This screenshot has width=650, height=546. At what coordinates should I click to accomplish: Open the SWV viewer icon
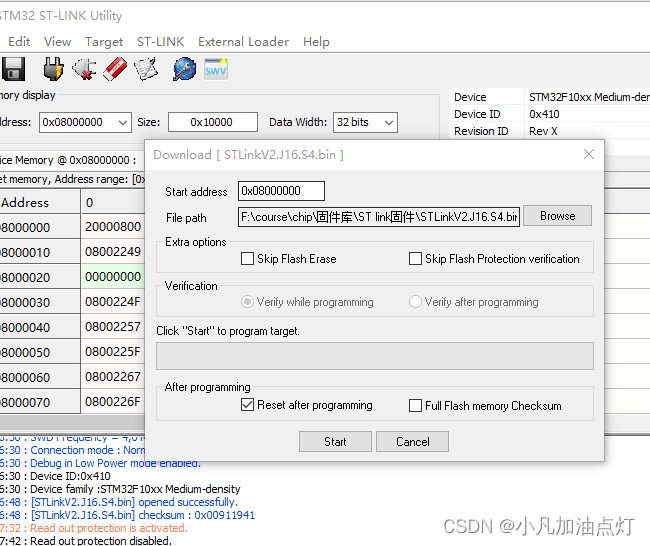(x=216, y=69)
